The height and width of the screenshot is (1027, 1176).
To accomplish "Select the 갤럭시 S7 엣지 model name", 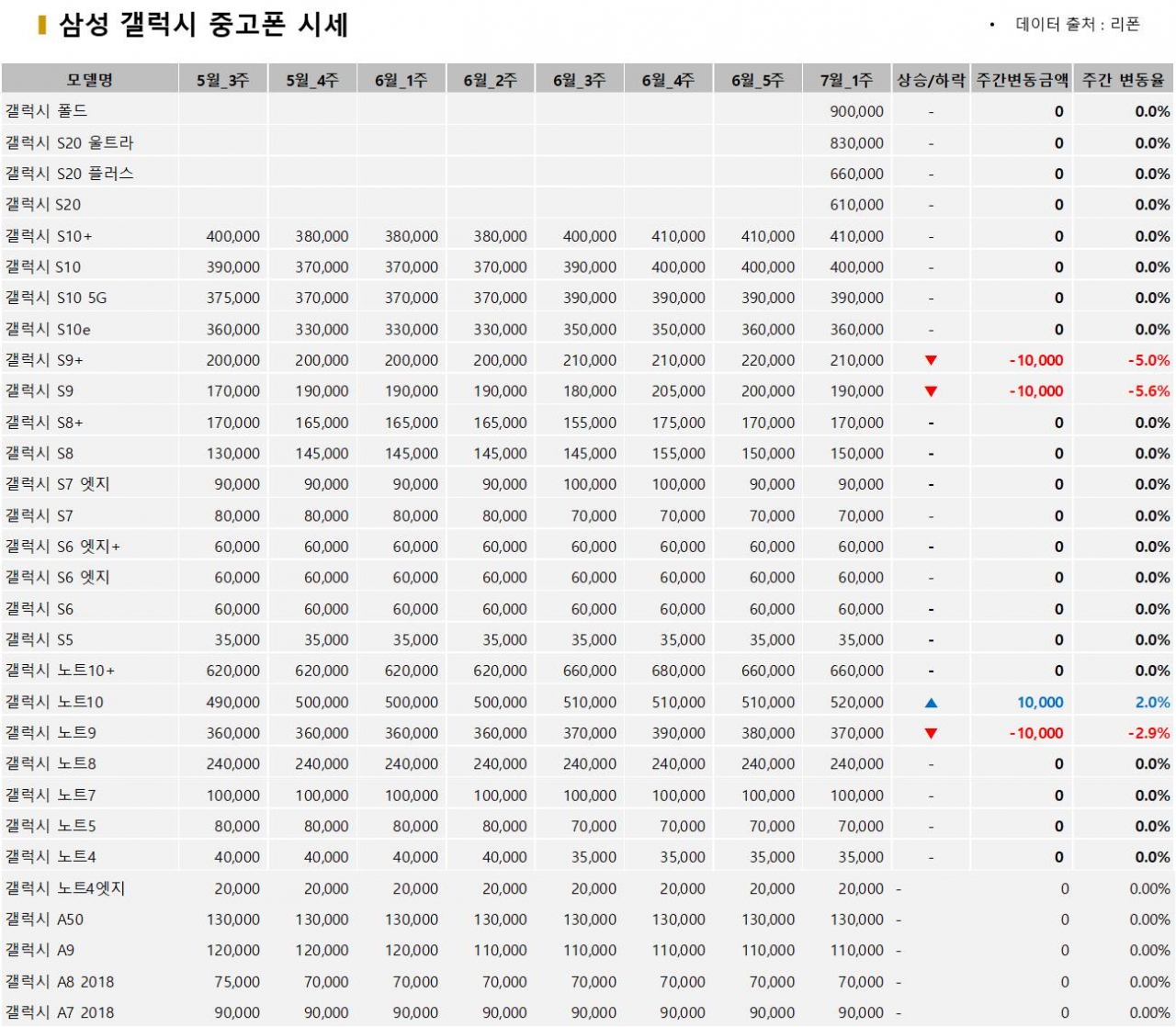I will [58, 484].
